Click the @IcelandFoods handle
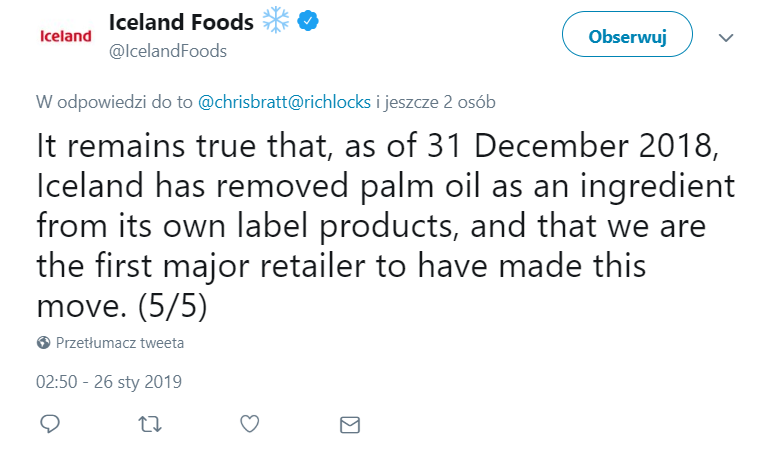The image size is (772, 452). 167,51
